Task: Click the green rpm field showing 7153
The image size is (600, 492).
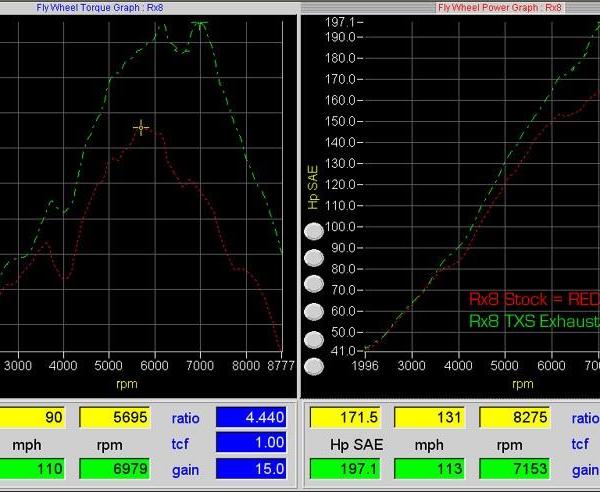Action: click(515, 469)
